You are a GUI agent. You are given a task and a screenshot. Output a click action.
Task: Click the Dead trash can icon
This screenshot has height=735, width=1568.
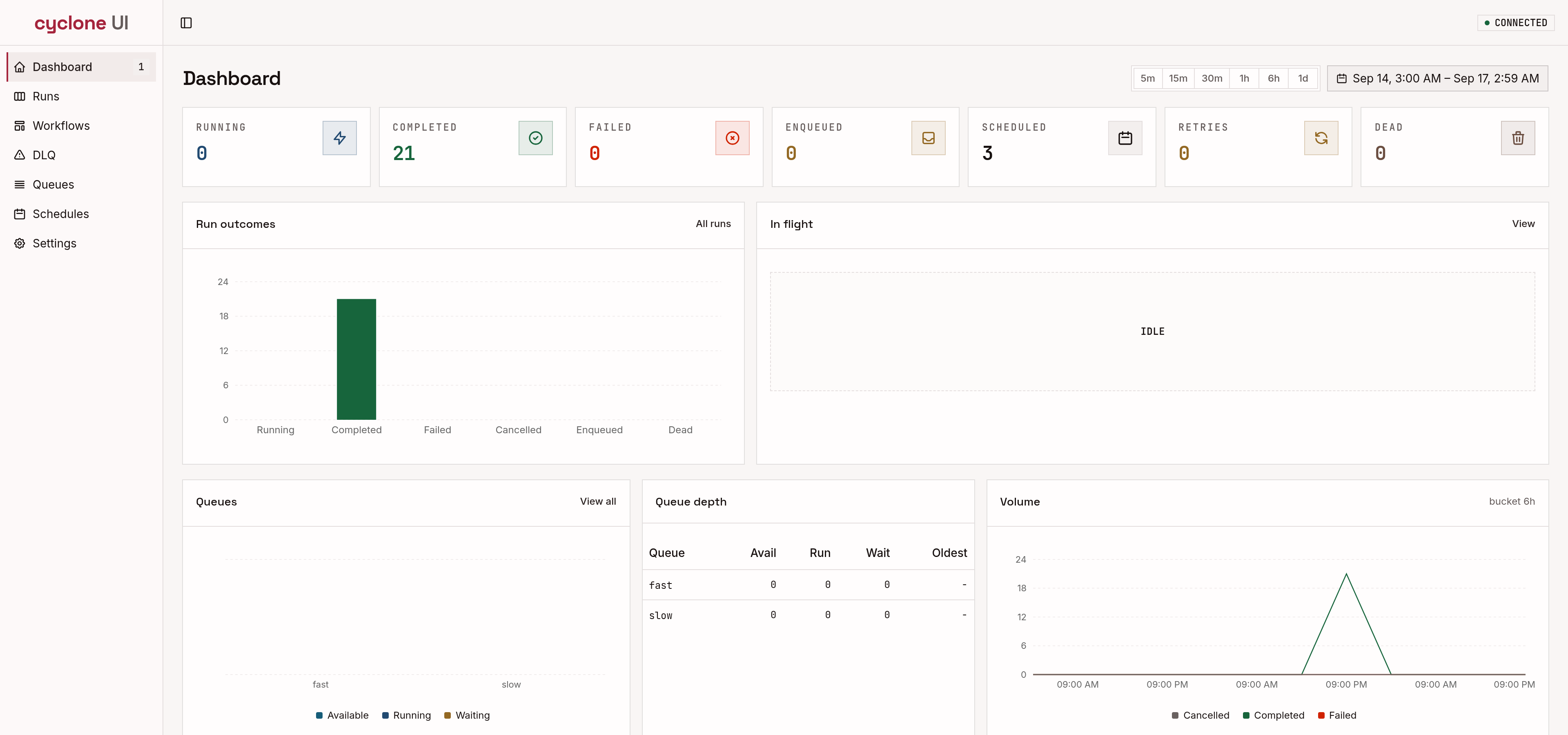(x=1517, y=138)
